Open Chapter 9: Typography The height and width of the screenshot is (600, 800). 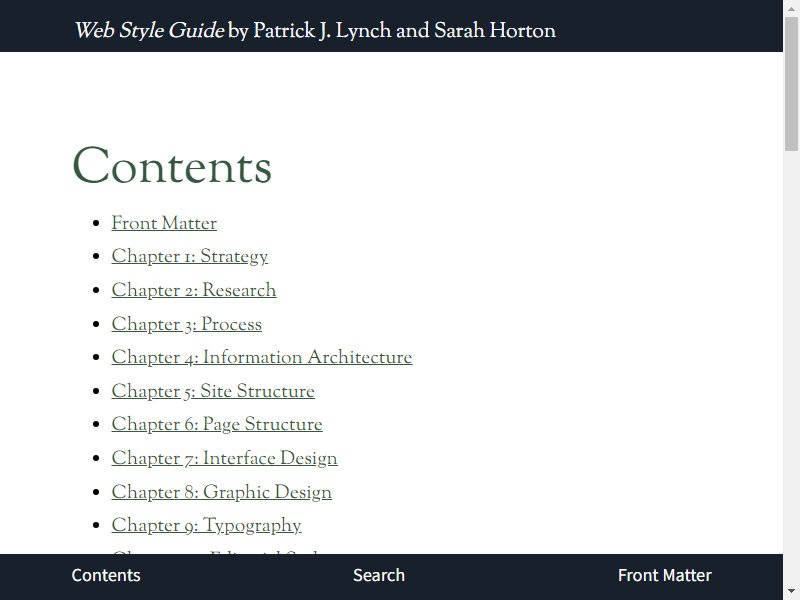click(x=206, y=525)
